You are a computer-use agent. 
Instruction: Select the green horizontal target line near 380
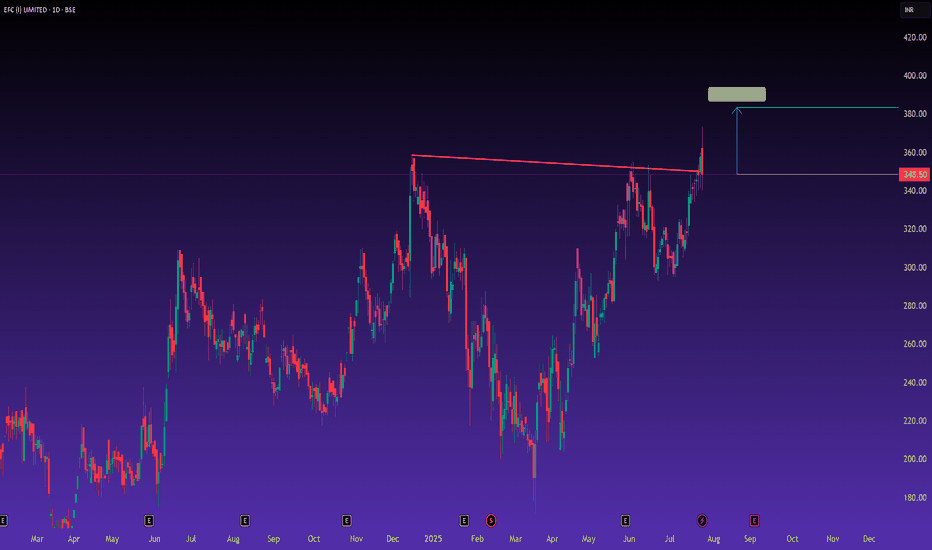click(817, 108)
